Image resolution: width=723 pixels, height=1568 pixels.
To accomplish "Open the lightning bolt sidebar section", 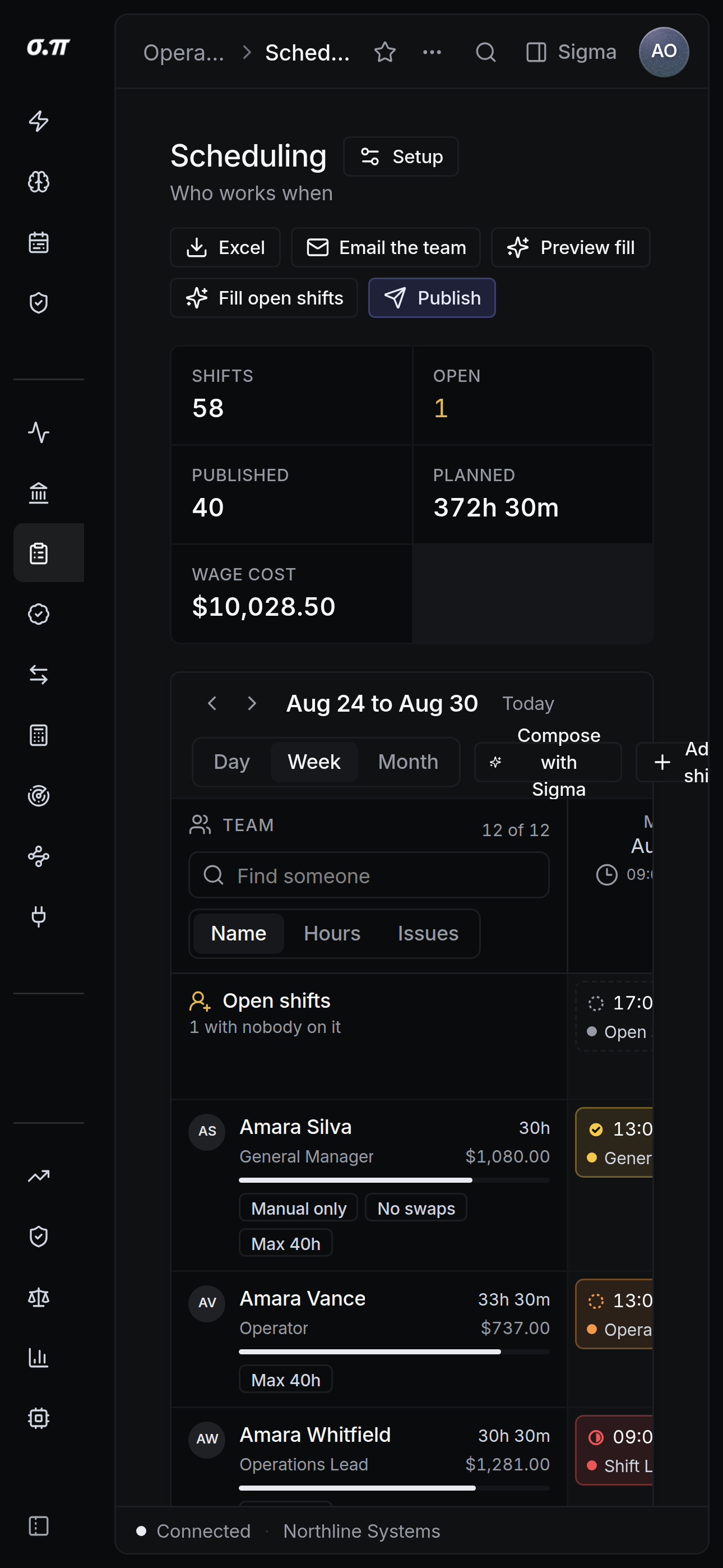I will (x=39, y=121).
